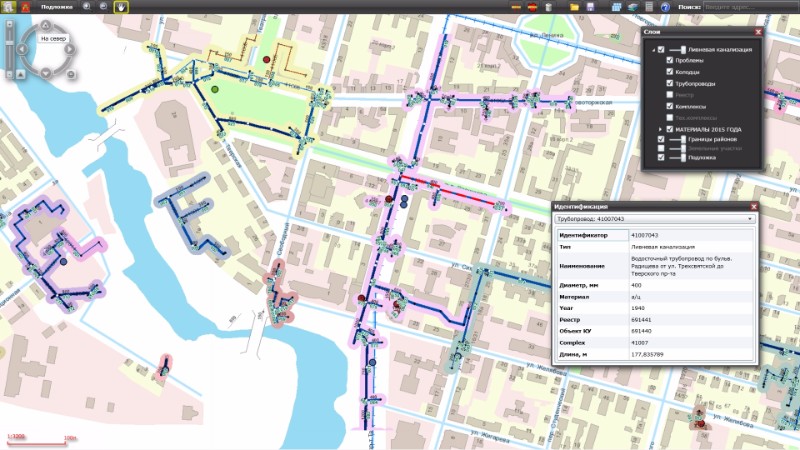Image resolution: width=800 pixels, height=450 pixels.
Task: Collapse the Ливневая канализация layer group
Action: click(x=652, y=49)
